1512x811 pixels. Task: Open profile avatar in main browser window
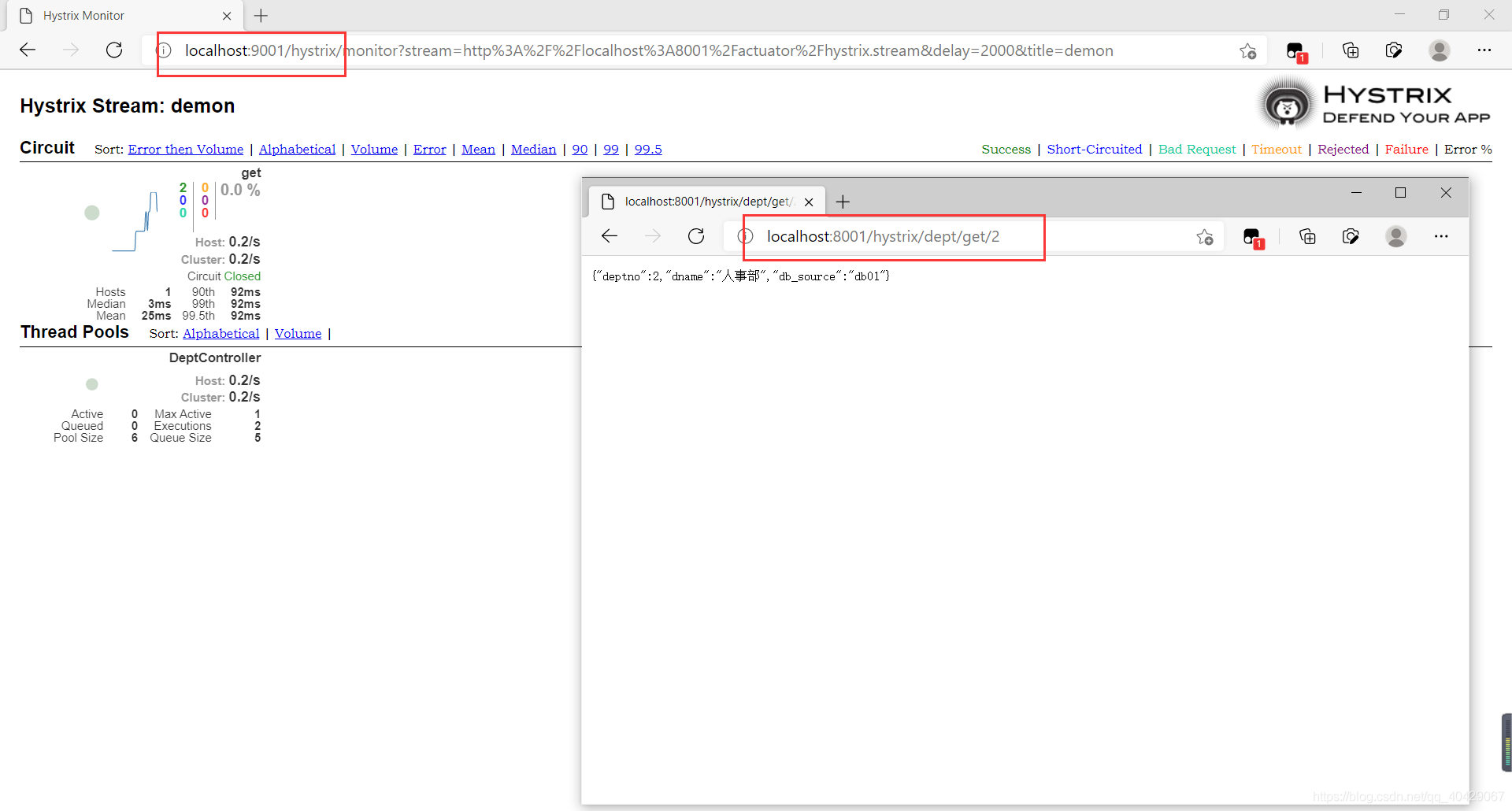(x=1440, y=50)
